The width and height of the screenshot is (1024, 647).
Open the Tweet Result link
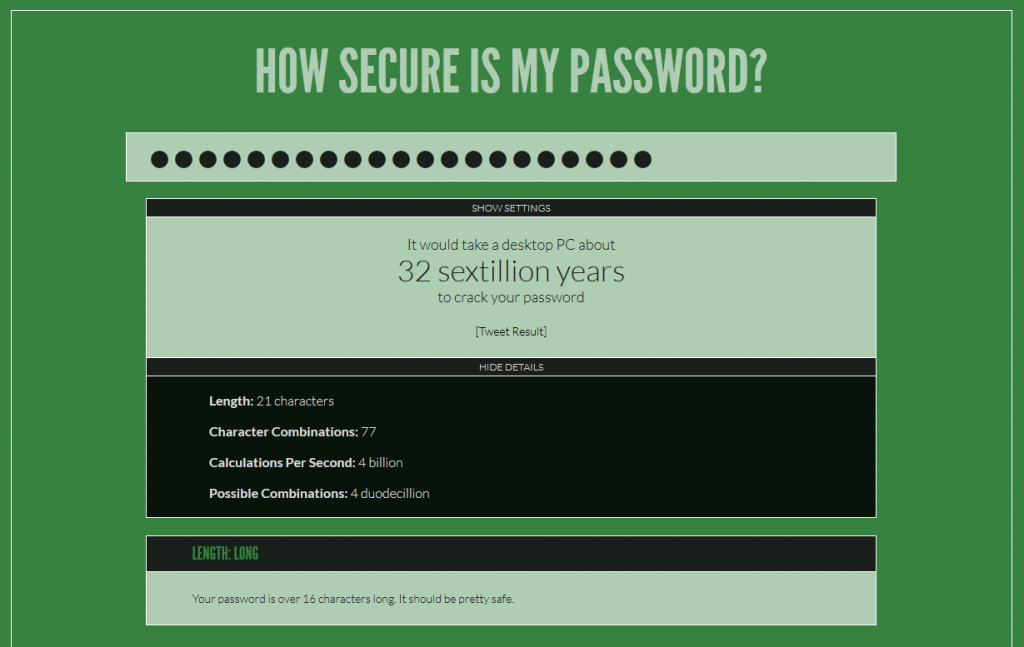click(x=511, y=331)
